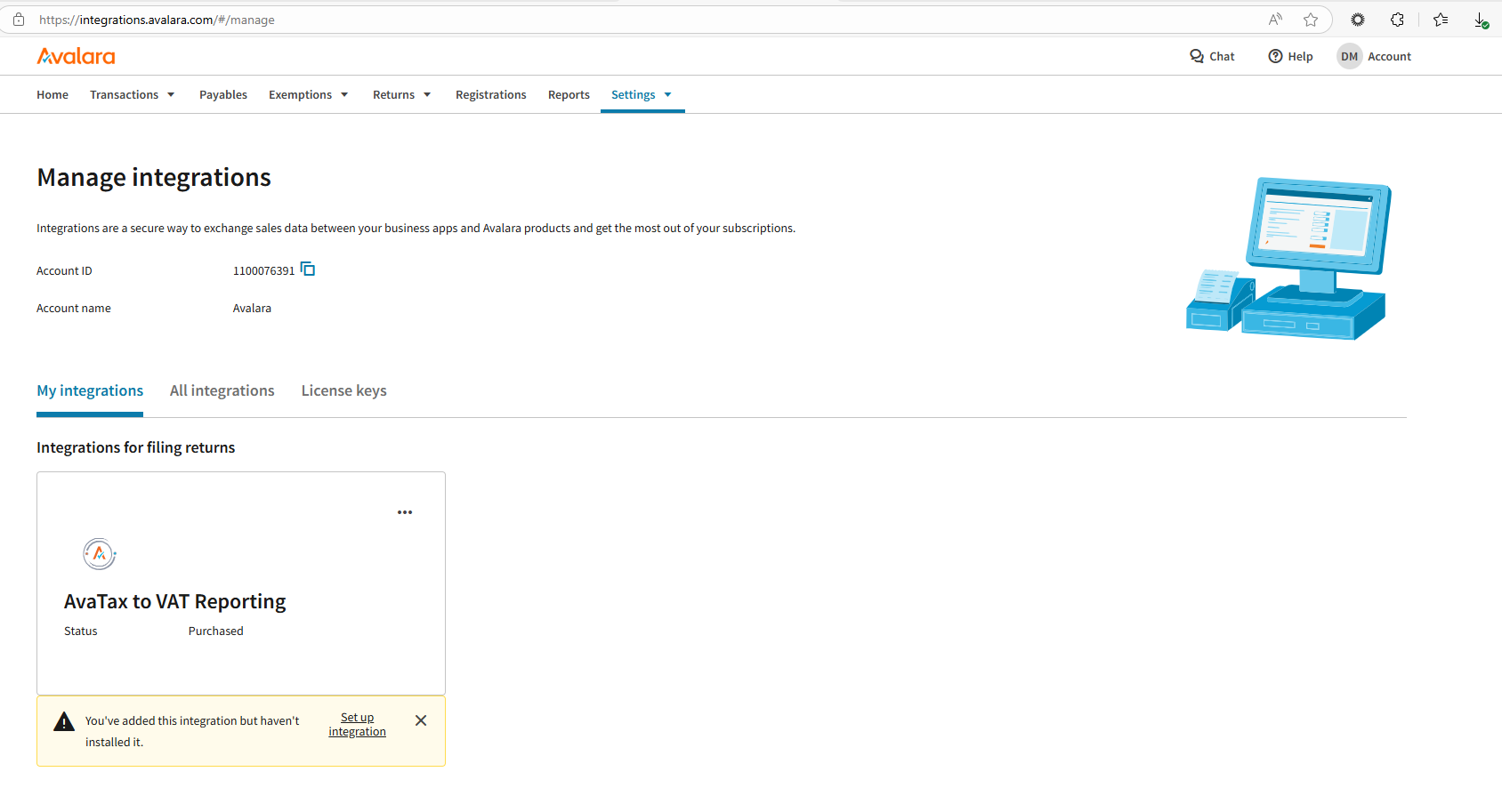Click the browser site lock icon

[x=19, y=20]
